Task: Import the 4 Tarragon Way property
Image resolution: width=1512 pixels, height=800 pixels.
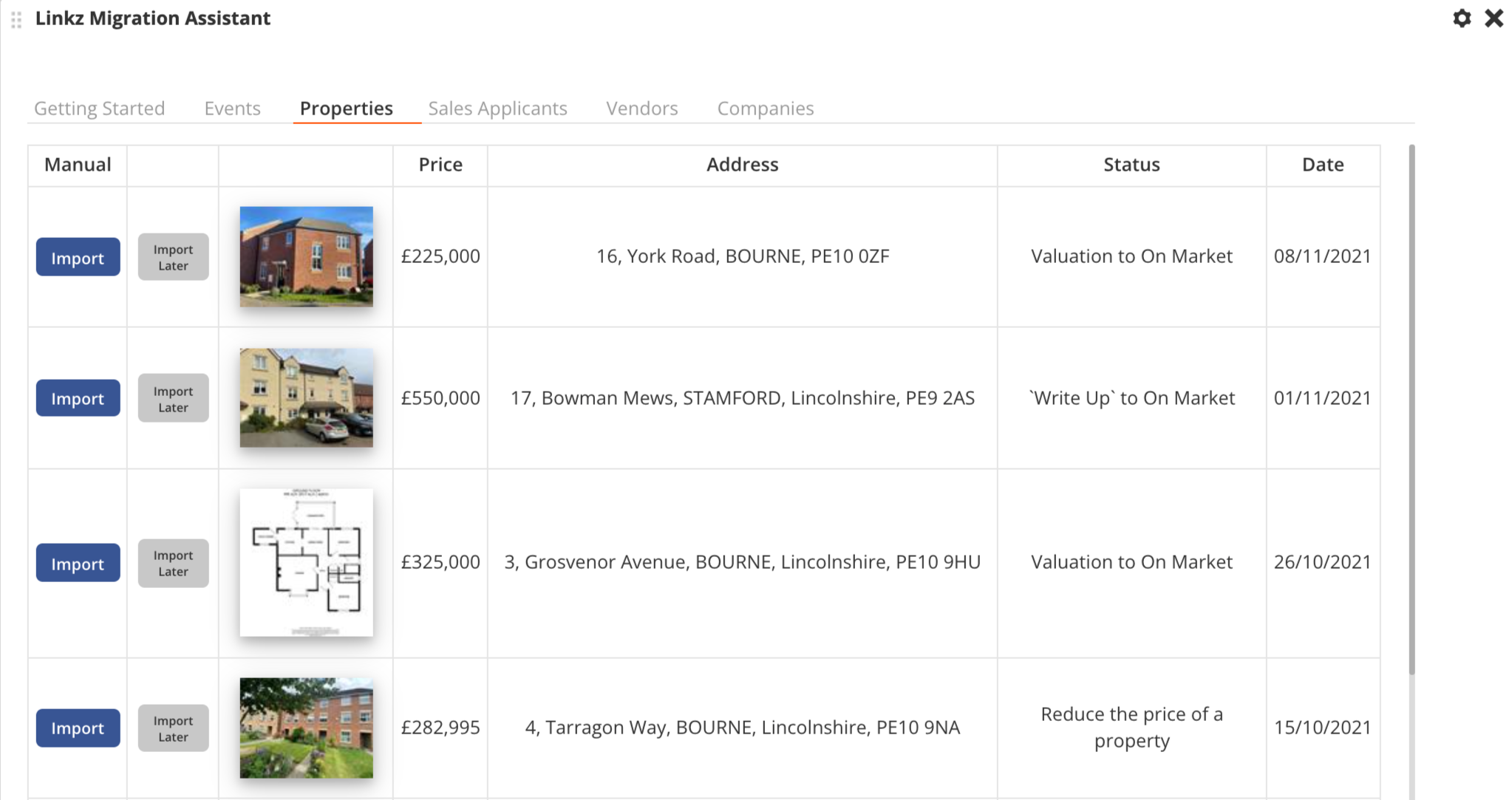Action: 78,728
